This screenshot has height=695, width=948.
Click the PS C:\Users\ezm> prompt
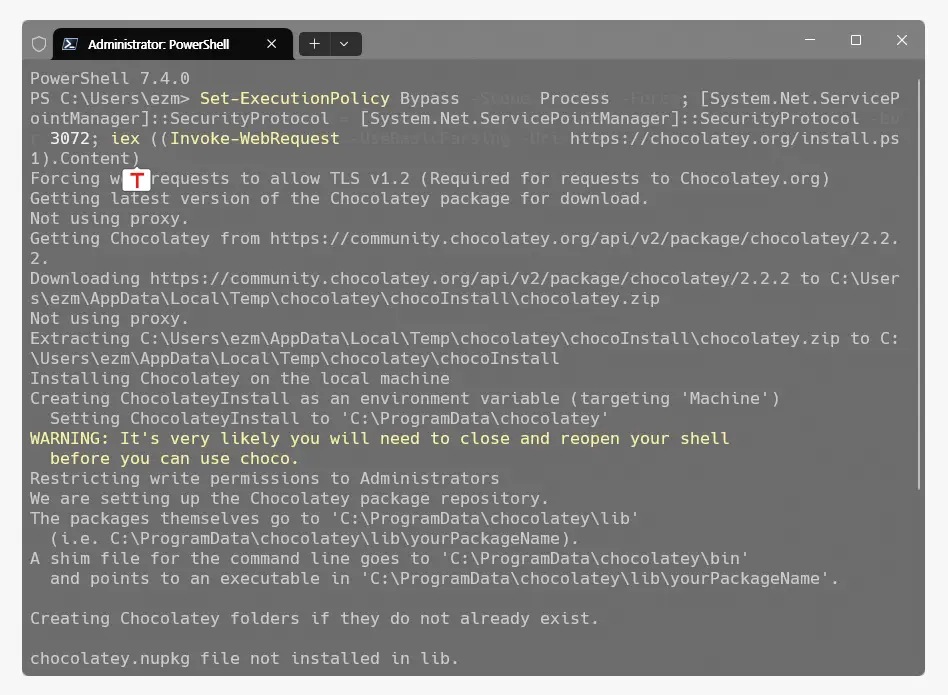point(109,98)
